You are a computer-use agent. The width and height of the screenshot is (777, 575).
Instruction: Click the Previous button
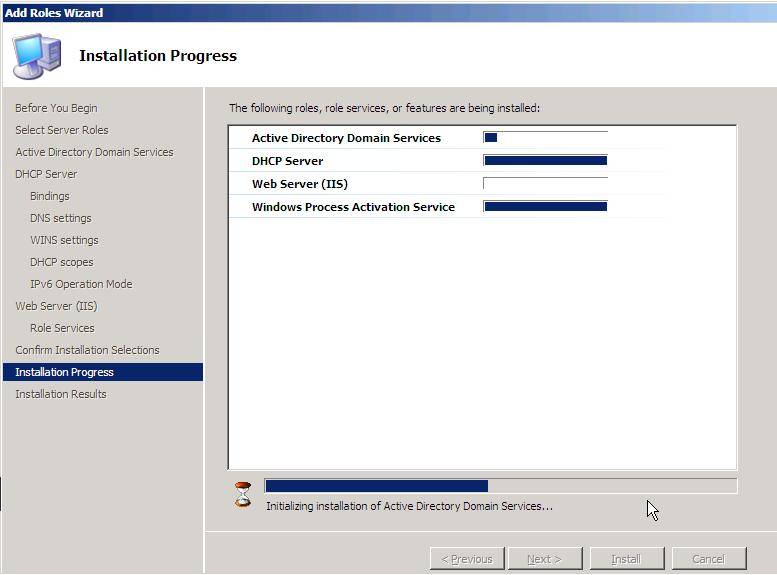(x=467, y=559)
